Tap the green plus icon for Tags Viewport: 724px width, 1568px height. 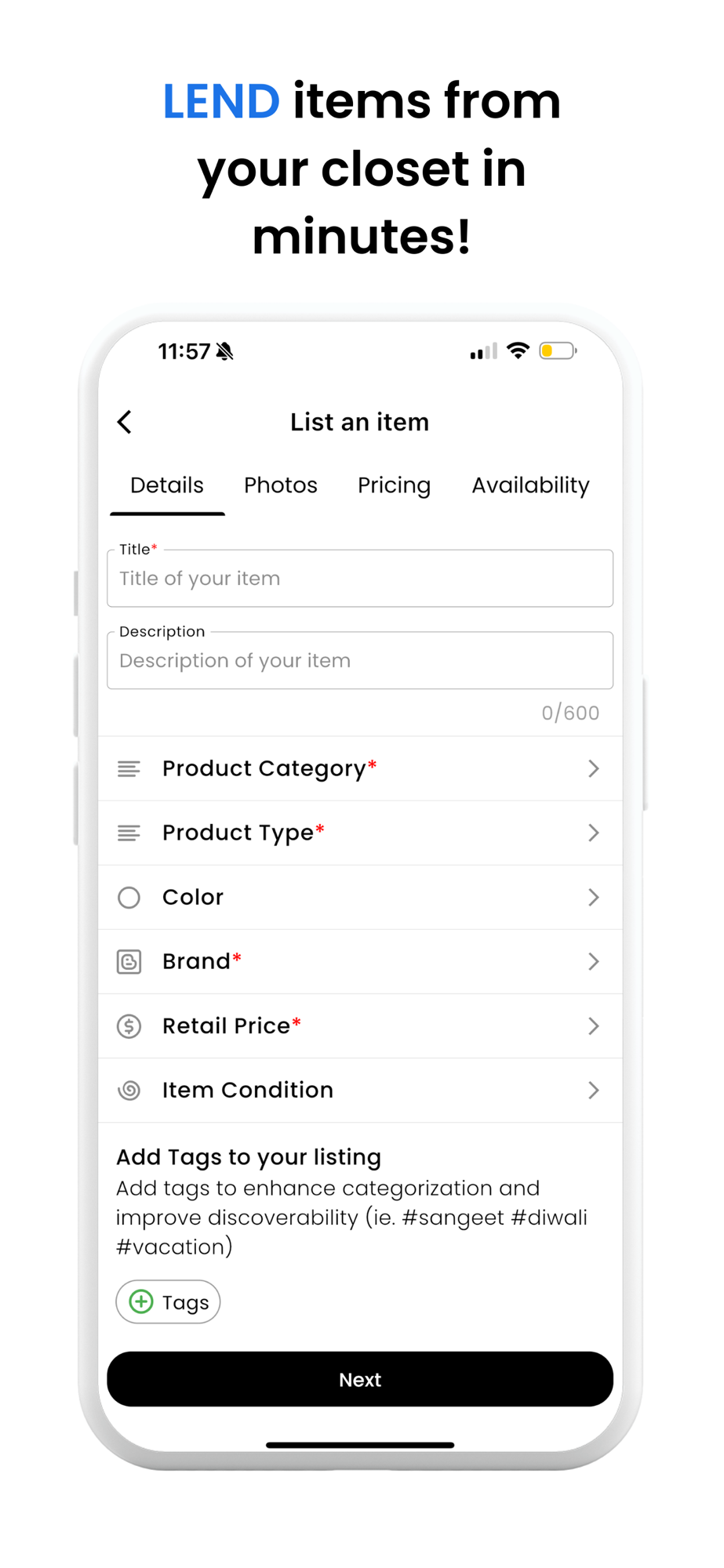coord(141,1302)
